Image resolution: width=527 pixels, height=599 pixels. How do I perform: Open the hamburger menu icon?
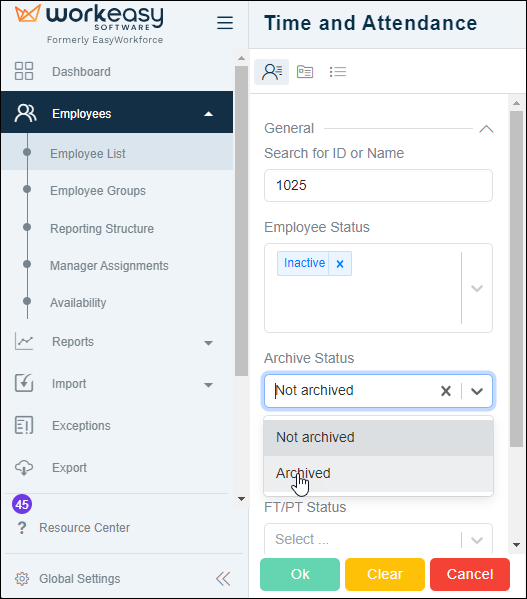[x=225, y=23]
